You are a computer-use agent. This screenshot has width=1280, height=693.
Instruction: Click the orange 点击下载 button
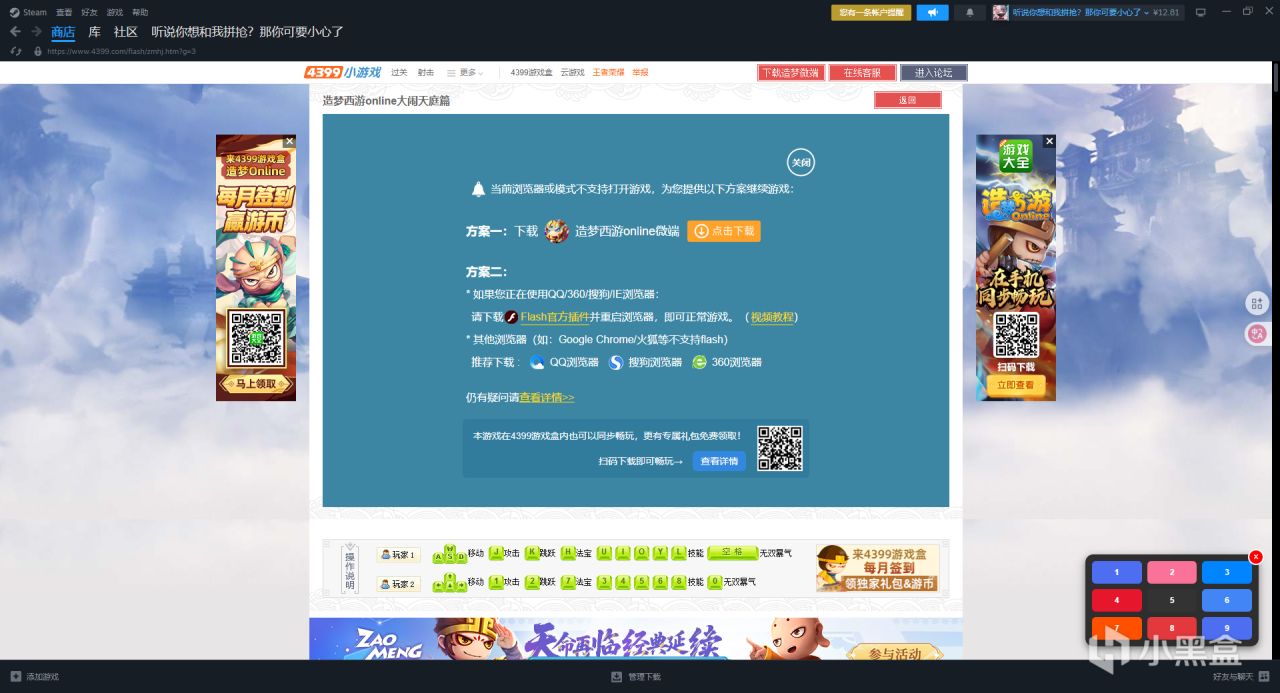[724, 231]
